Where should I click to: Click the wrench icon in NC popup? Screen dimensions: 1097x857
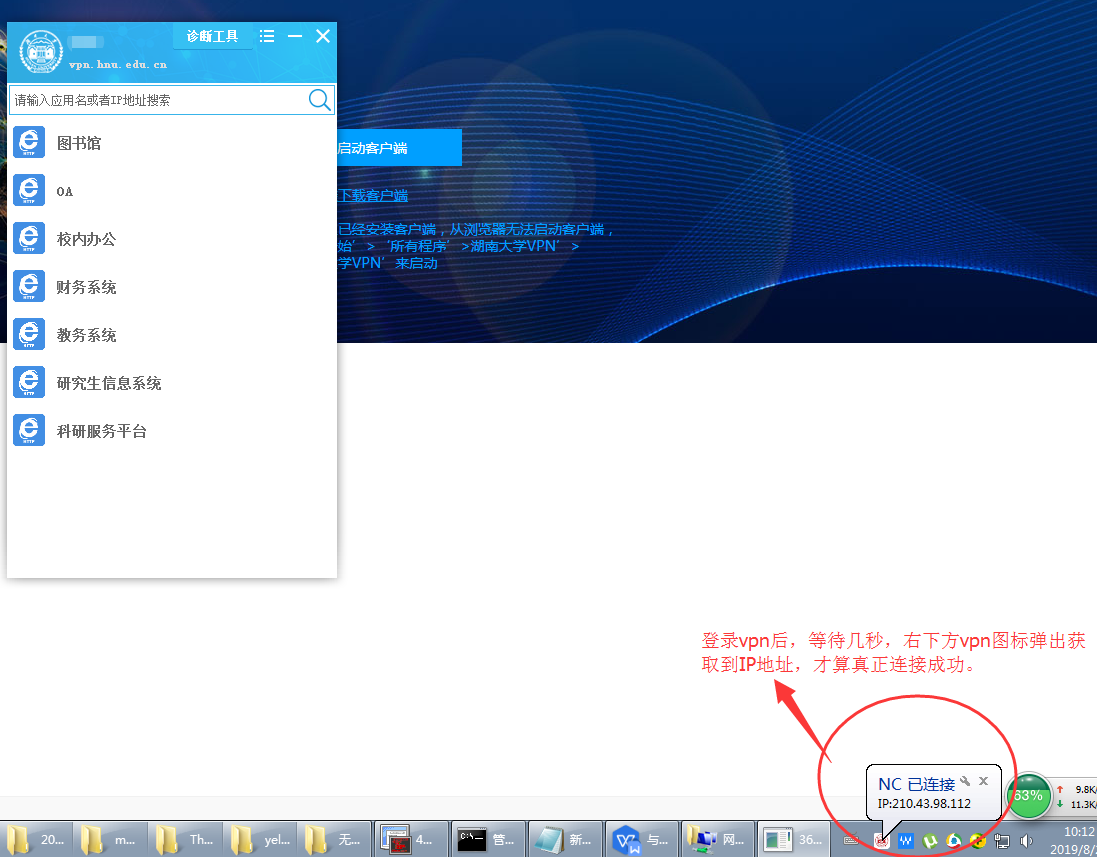965,781
